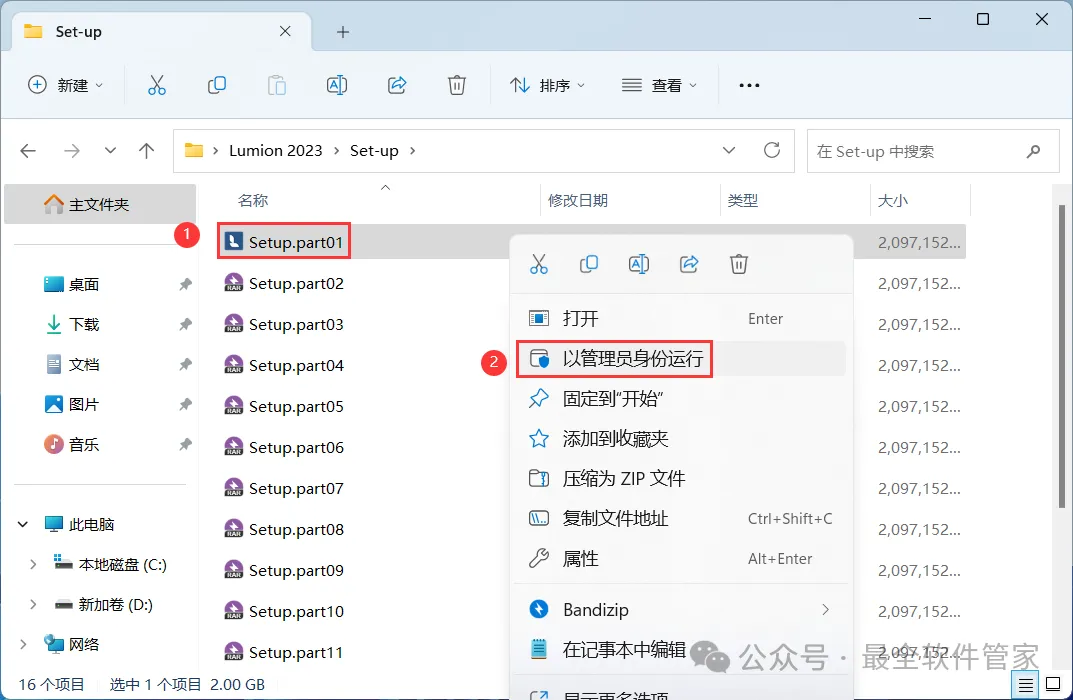
Task: Switch to details view icon in status bar
Action: coord(1025,684)
